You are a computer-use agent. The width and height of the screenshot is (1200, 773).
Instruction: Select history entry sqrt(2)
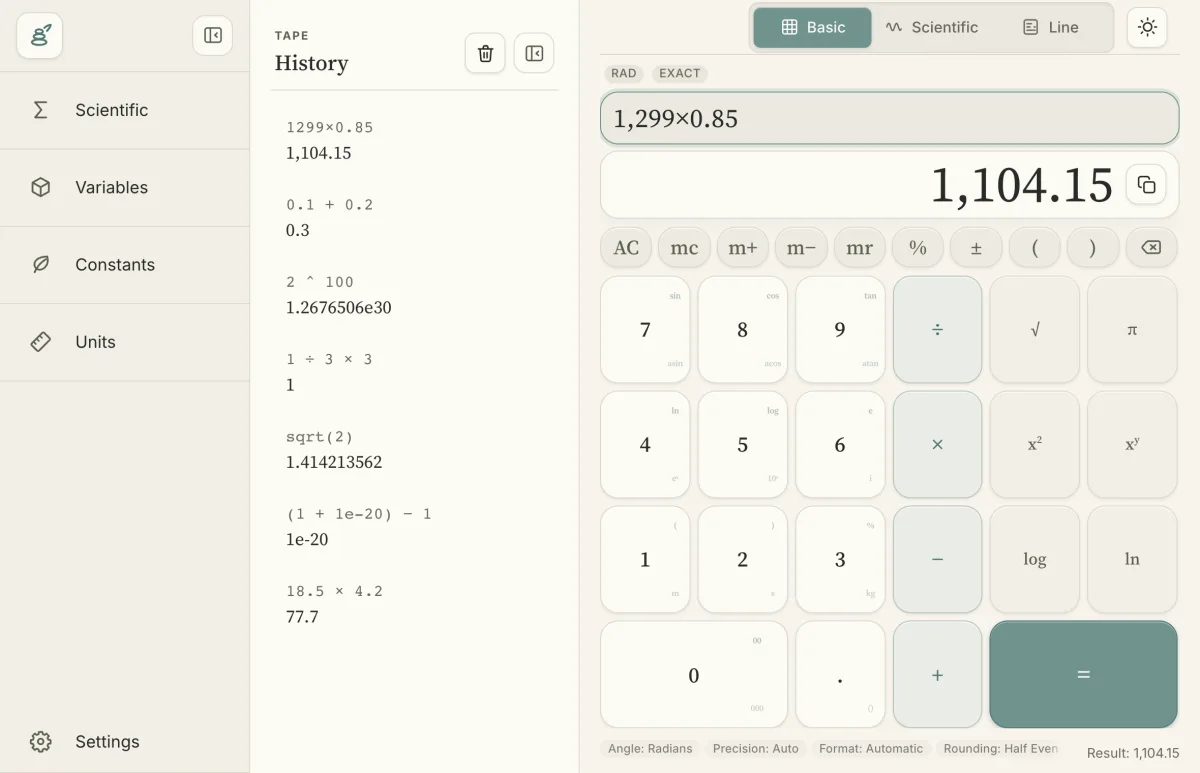pyautogui.click(x=414, y=449)
